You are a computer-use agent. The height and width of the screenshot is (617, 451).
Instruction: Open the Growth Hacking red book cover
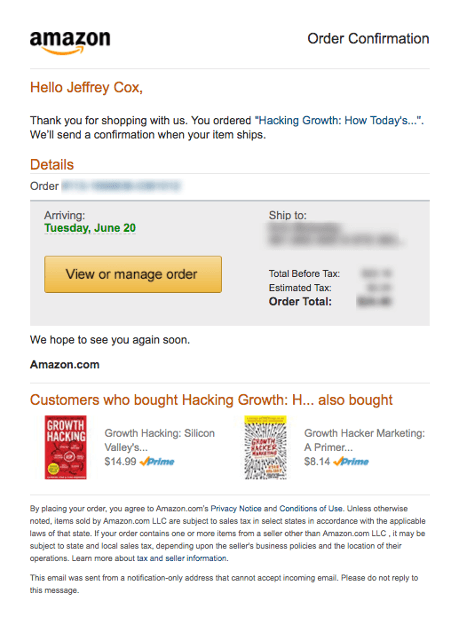coord(66,447)
